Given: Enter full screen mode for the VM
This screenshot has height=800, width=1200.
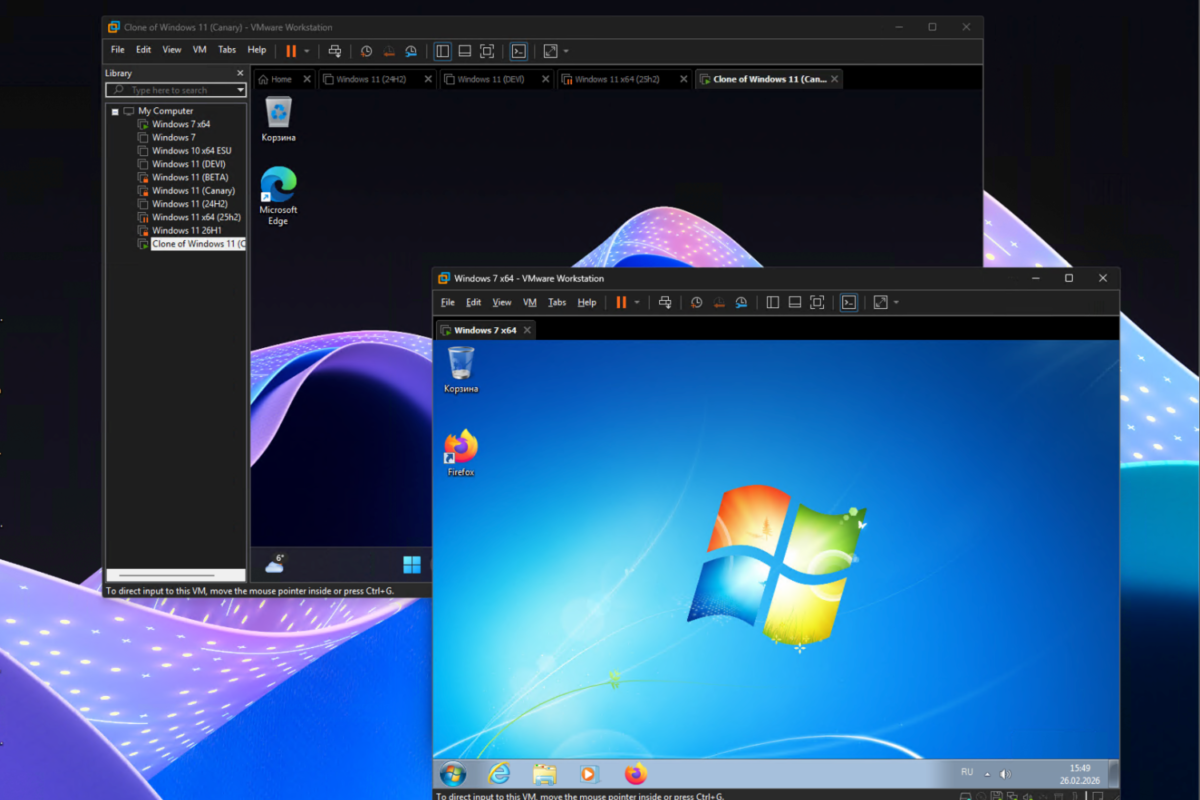Looking at the screenshot, I should pos(816,301).
